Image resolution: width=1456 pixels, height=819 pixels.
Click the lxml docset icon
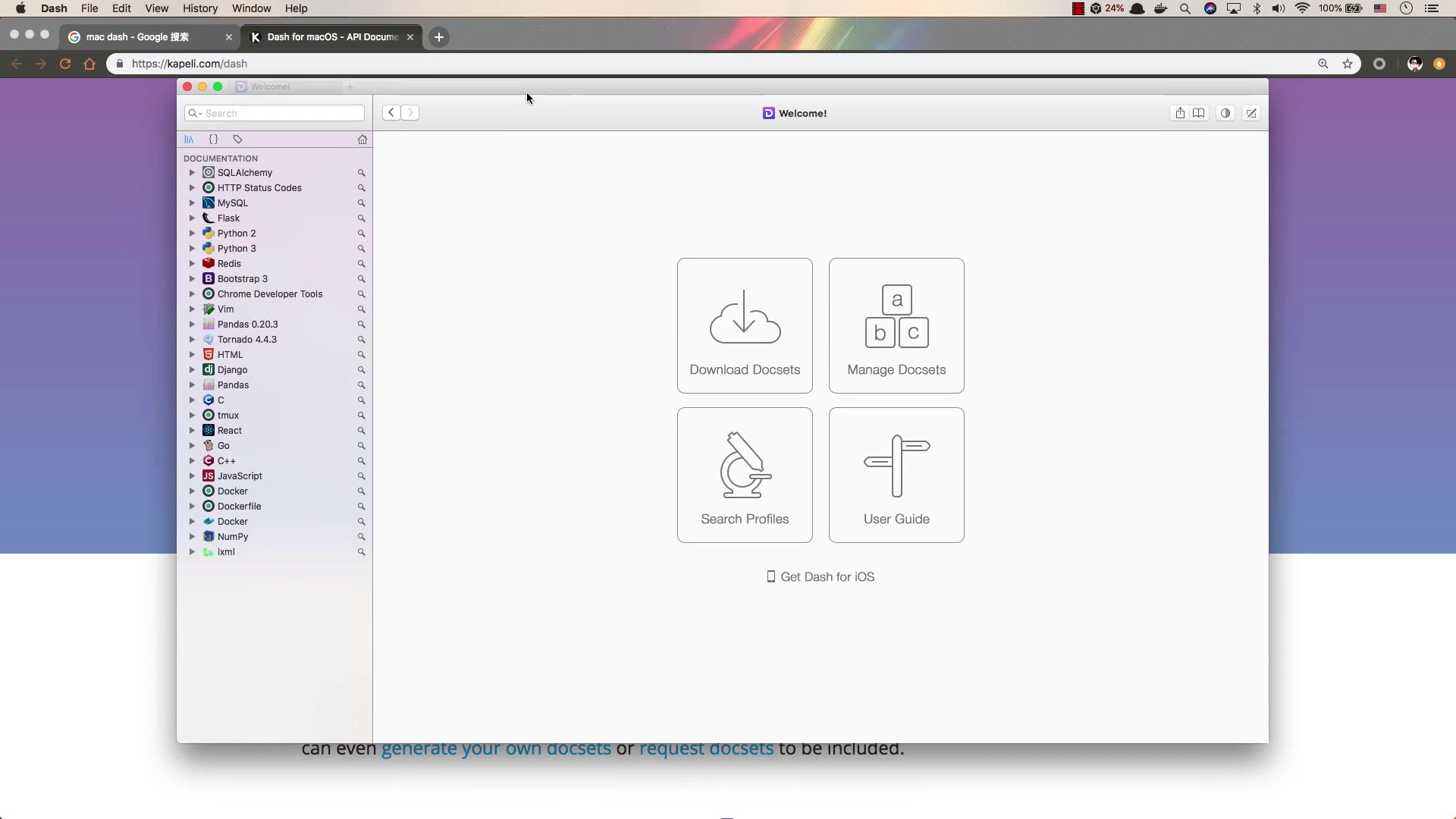(209, 552)
